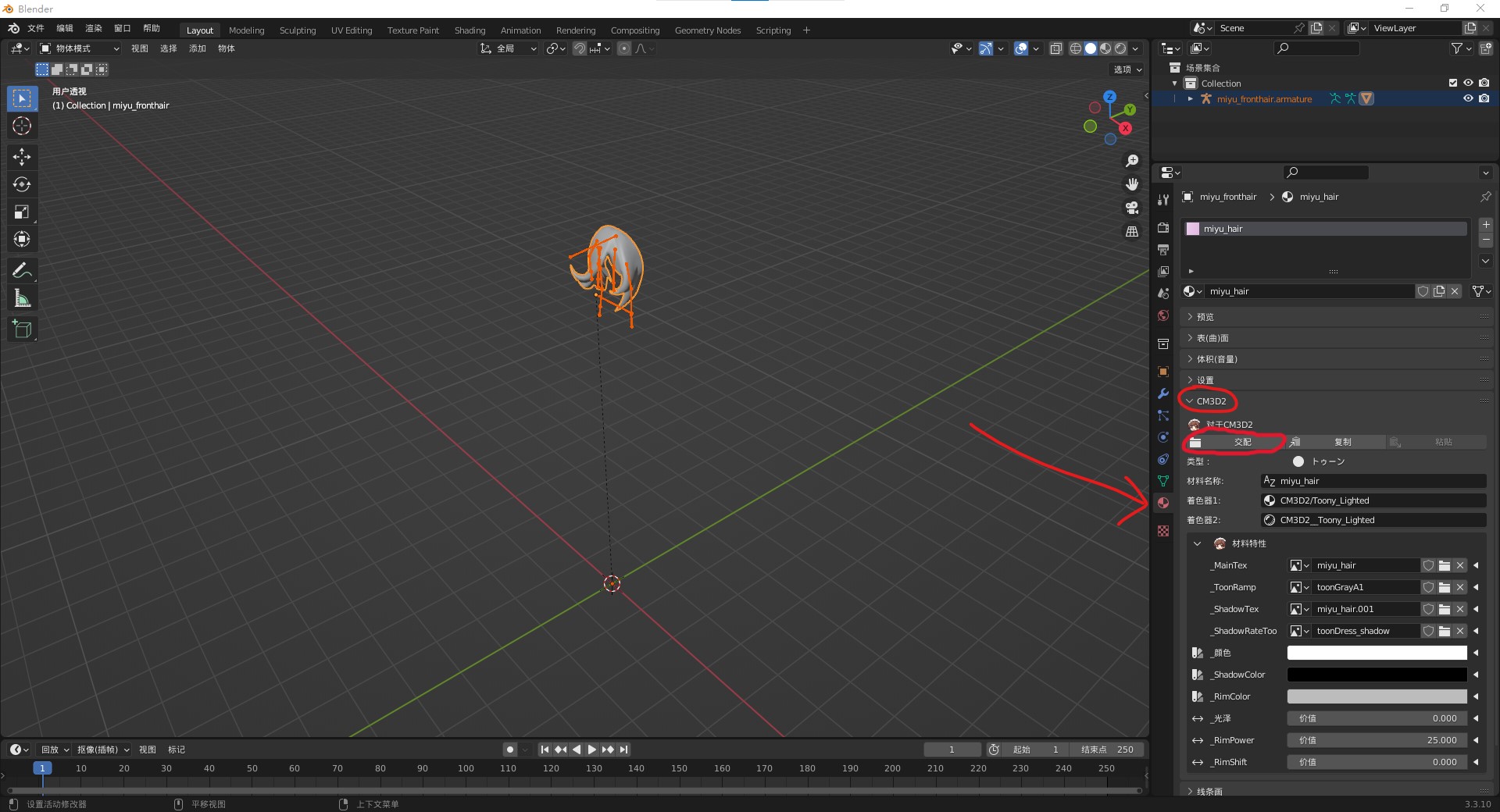This screenshot has width=1500, height=812.
Task: Open the Modifier wrench properties tab
Action: pyautogui.click(x=1163, y=394)
